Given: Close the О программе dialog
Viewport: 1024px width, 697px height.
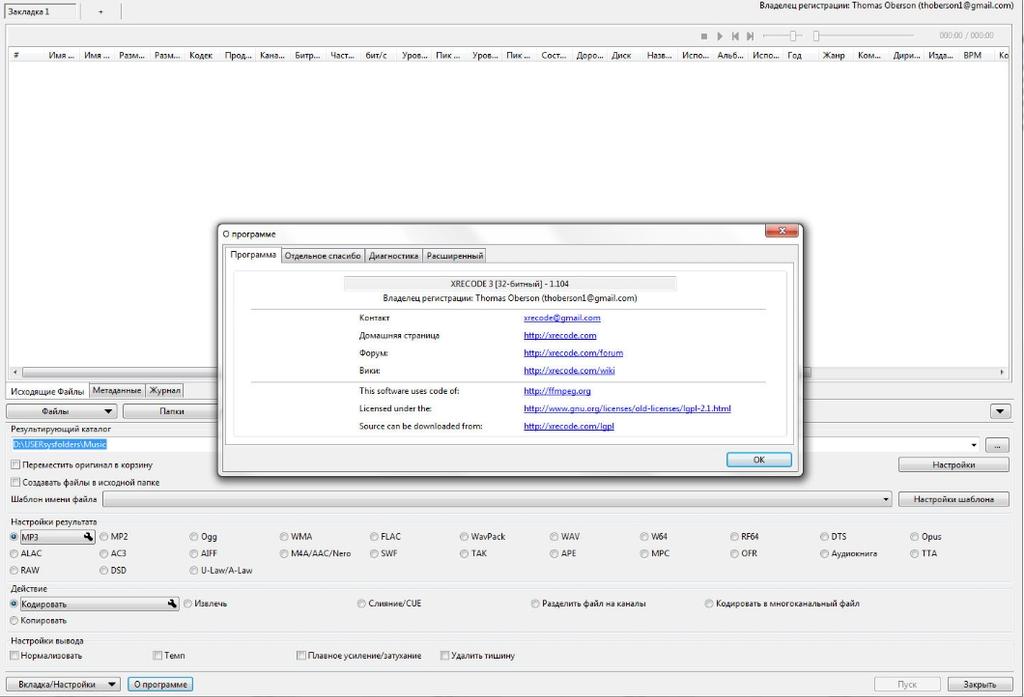Looking at the screenshot, I should pyautogui.click(x=781, y=231).
